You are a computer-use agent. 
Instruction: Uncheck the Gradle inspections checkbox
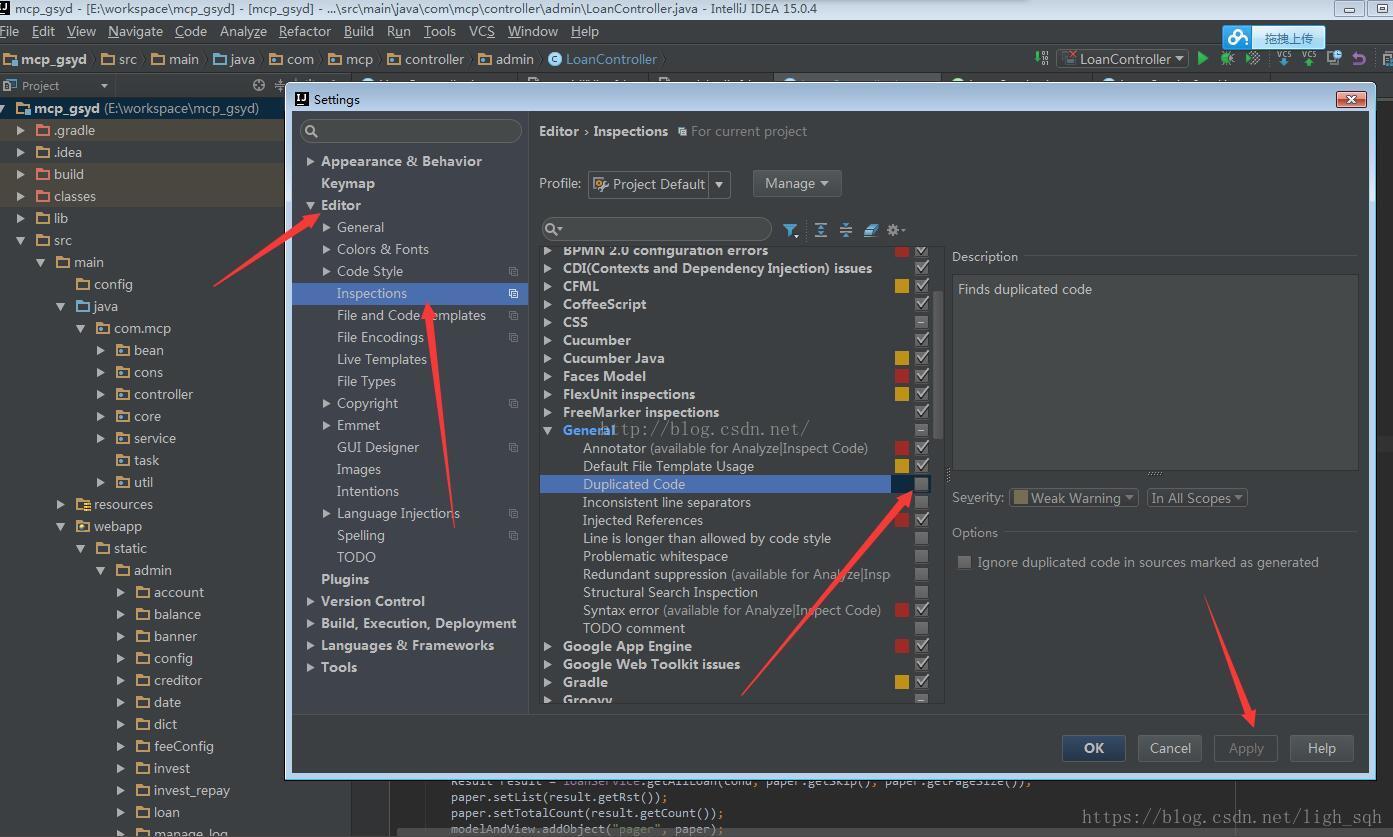(x=921, y=682)
